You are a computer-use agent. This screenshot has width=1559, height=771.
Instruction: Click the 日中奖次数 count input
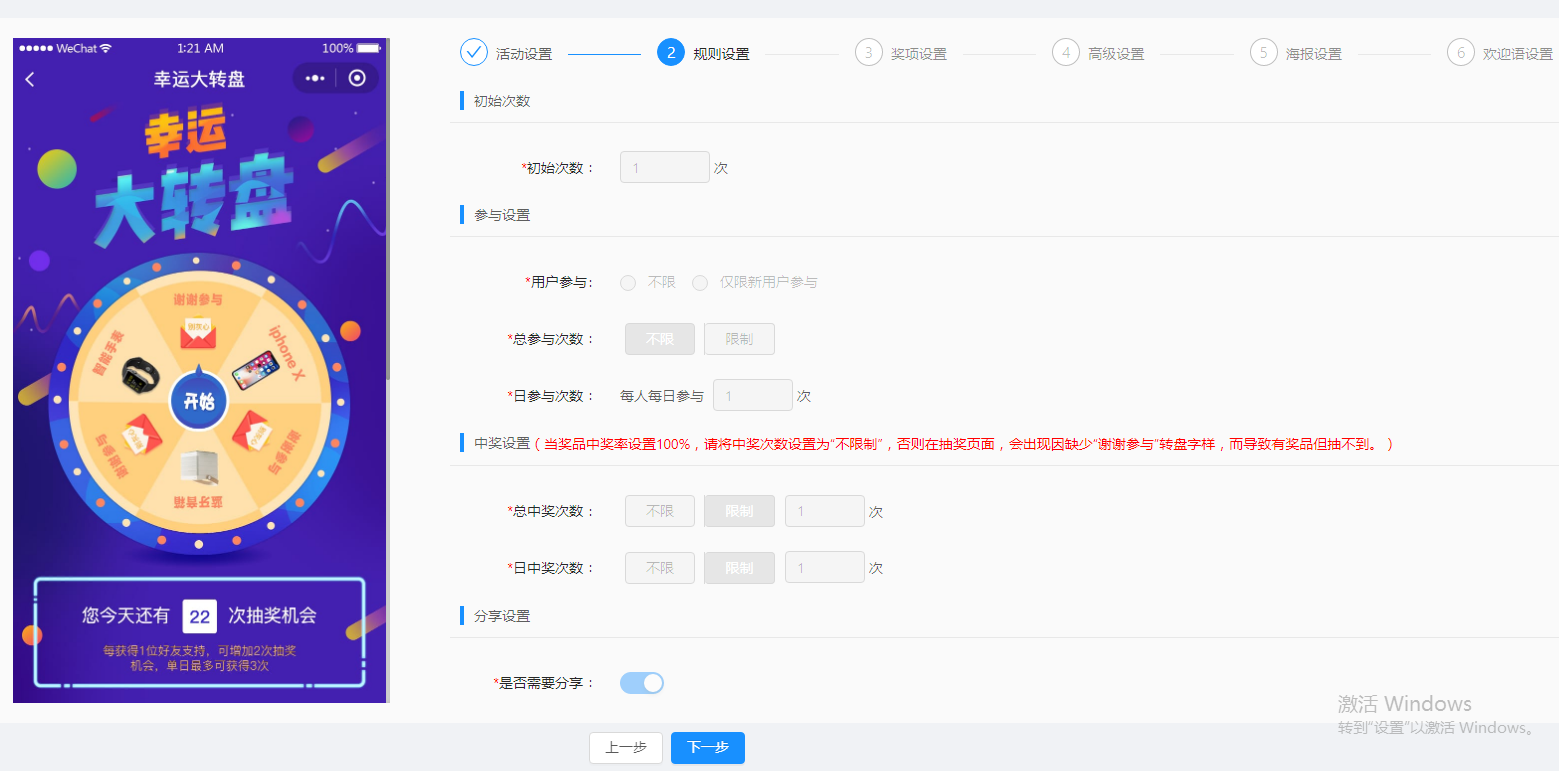click(x=825, y=567)
